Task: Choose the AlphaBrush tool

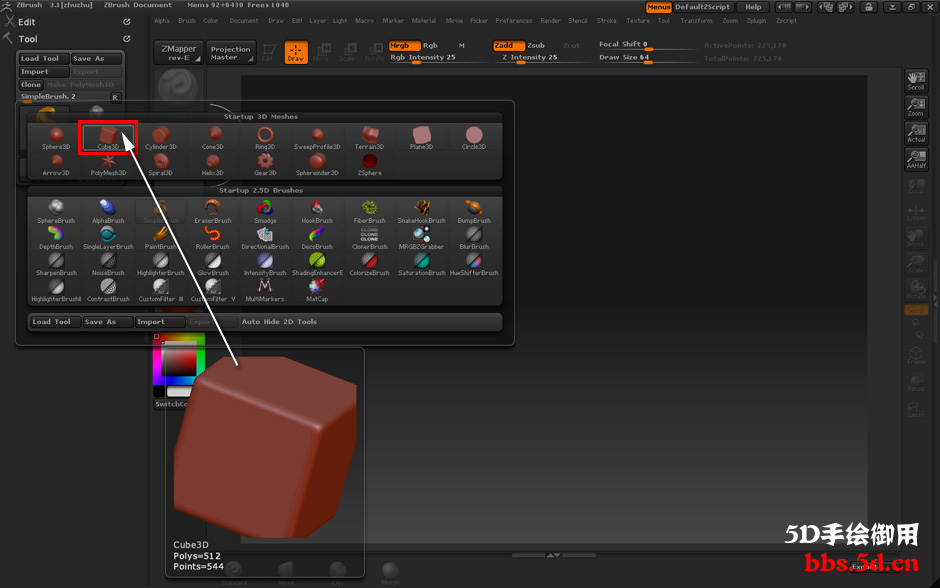Action: point(109,212)
